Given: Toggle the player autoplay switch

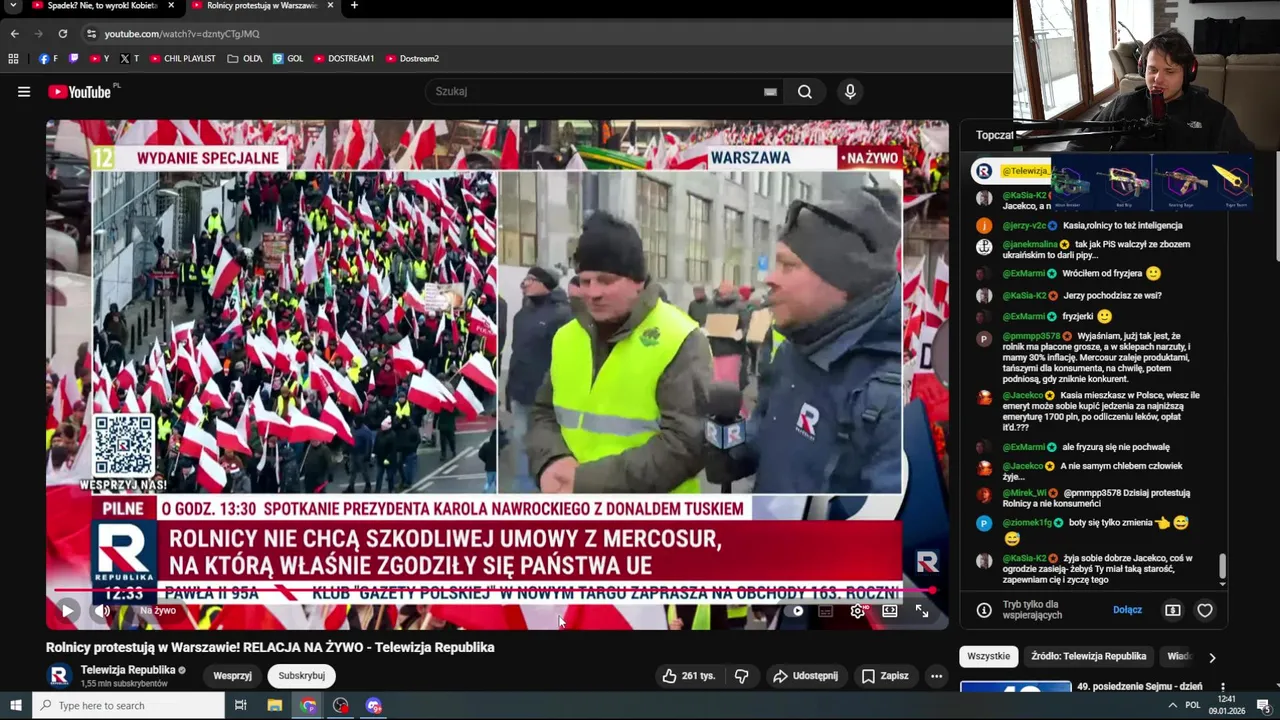Looking at the screenshot, I should [797, 611].
